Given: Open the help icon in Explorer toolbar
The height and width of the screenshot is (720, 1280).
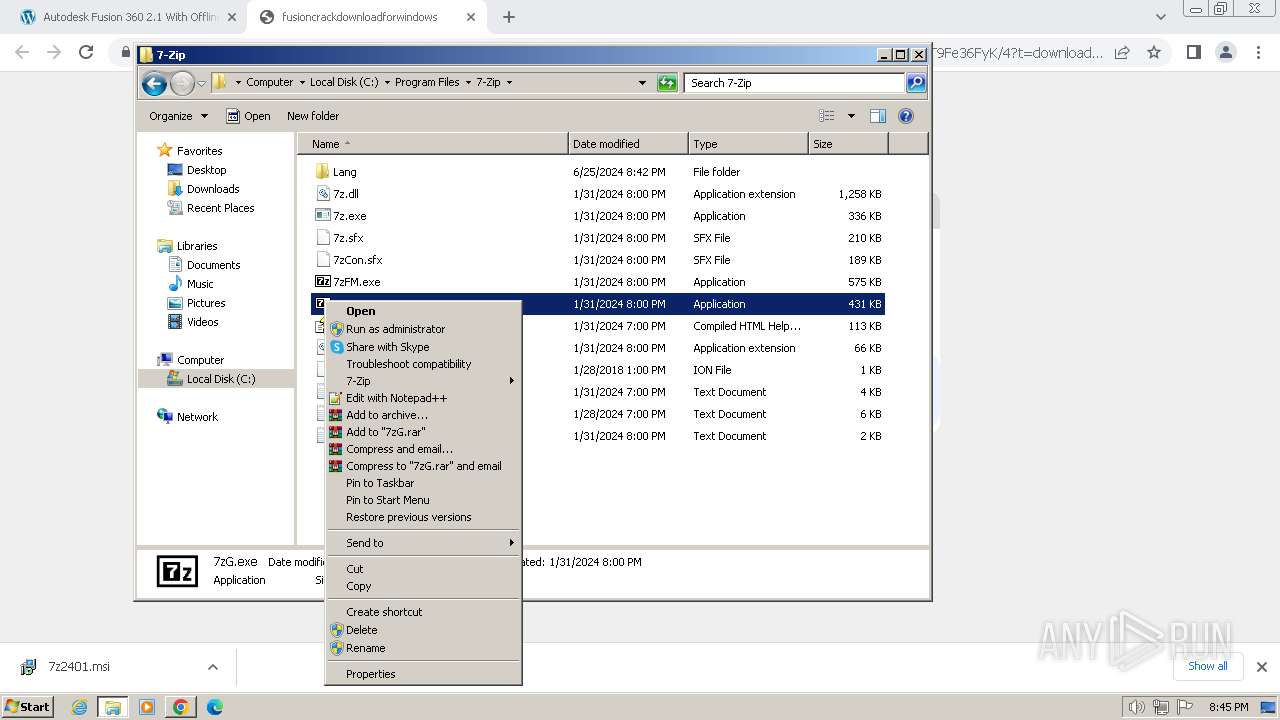Looking at the screenshot, I should click(906, 116).
